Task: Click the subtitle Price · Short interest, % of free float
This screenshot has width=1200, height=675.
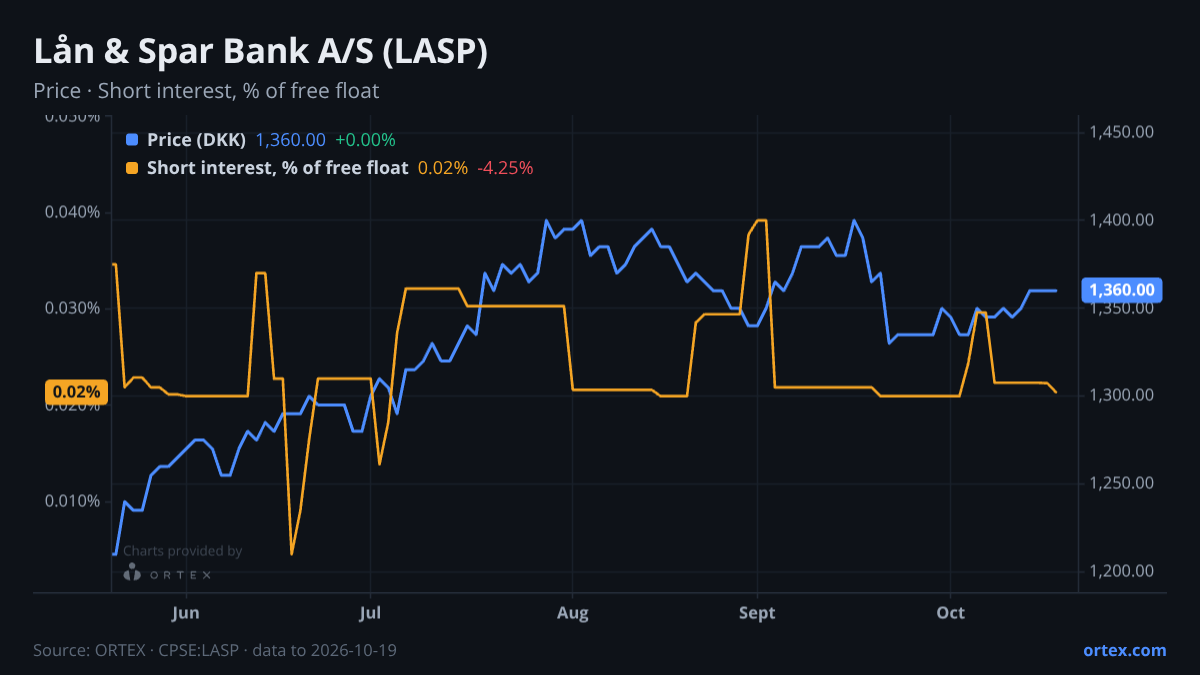Action: tap(206, 91)
